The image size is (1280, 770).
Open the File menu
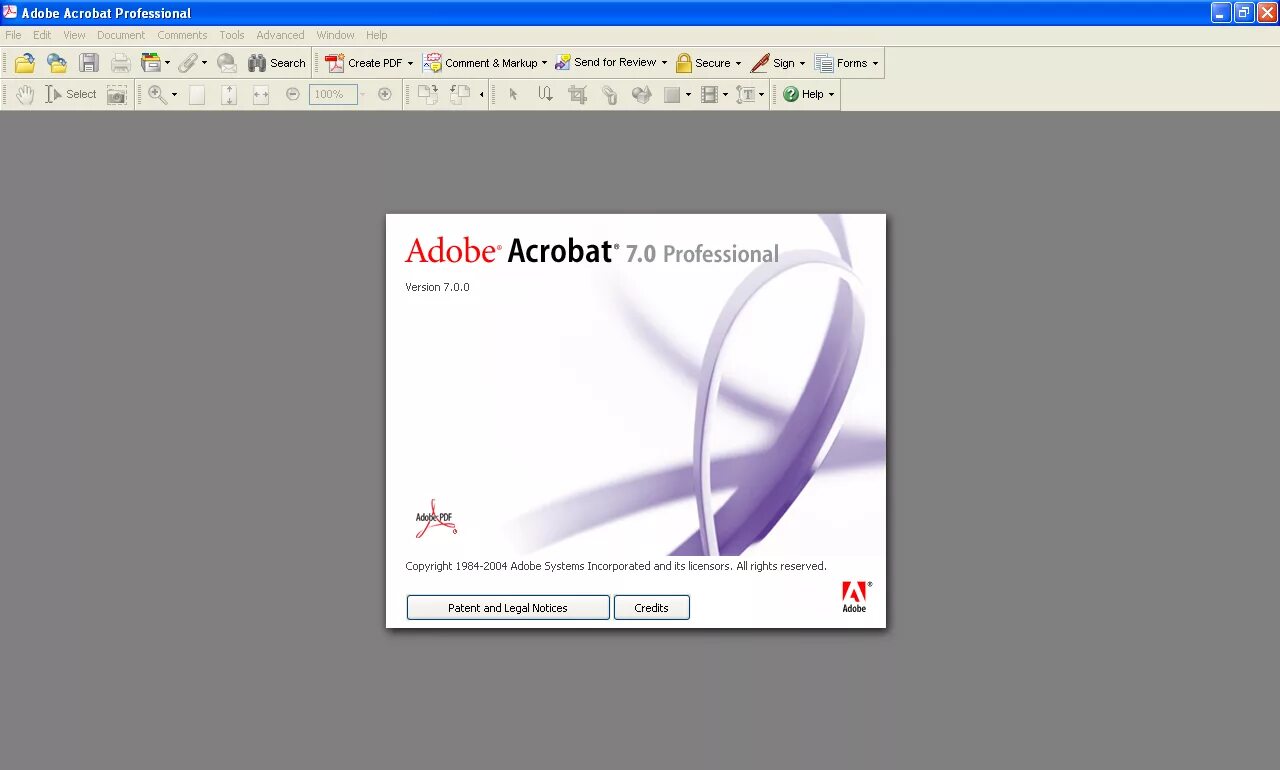[13, 35]
